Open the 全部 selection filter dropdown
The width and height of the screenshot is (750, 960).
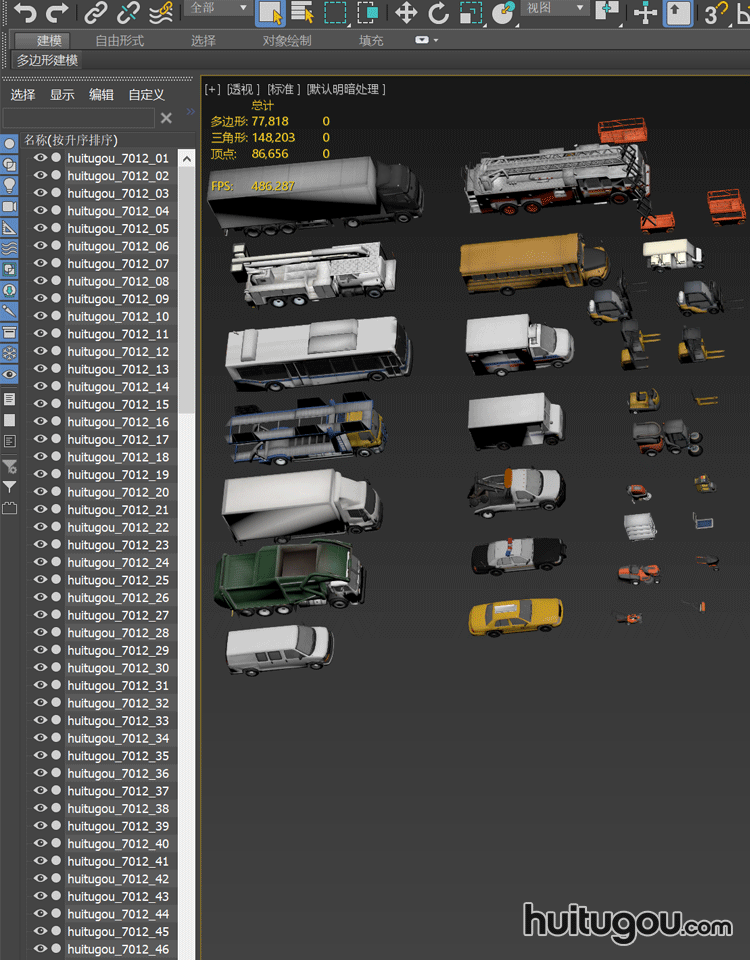click(x=217, y=8)
